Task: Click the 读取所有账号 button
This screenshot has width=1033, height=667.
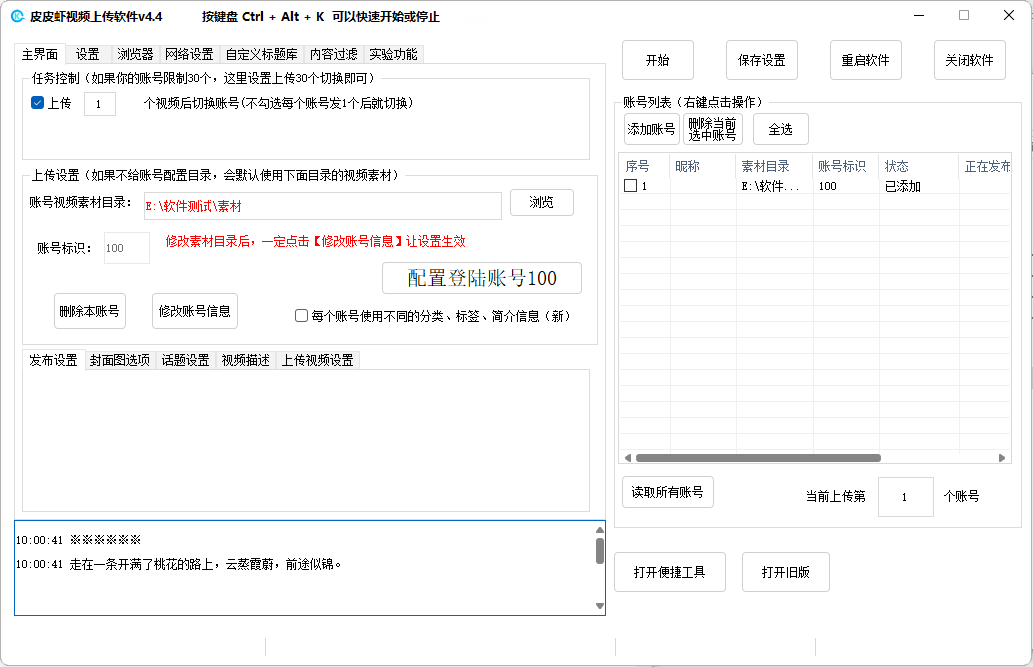Action: coord(667,492)
